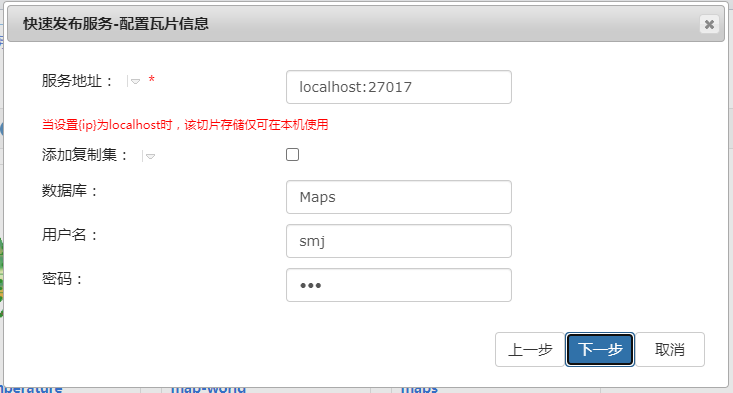
Task: Focus the 数据库 field containing Maps
Action: click(x=399, y=197)
